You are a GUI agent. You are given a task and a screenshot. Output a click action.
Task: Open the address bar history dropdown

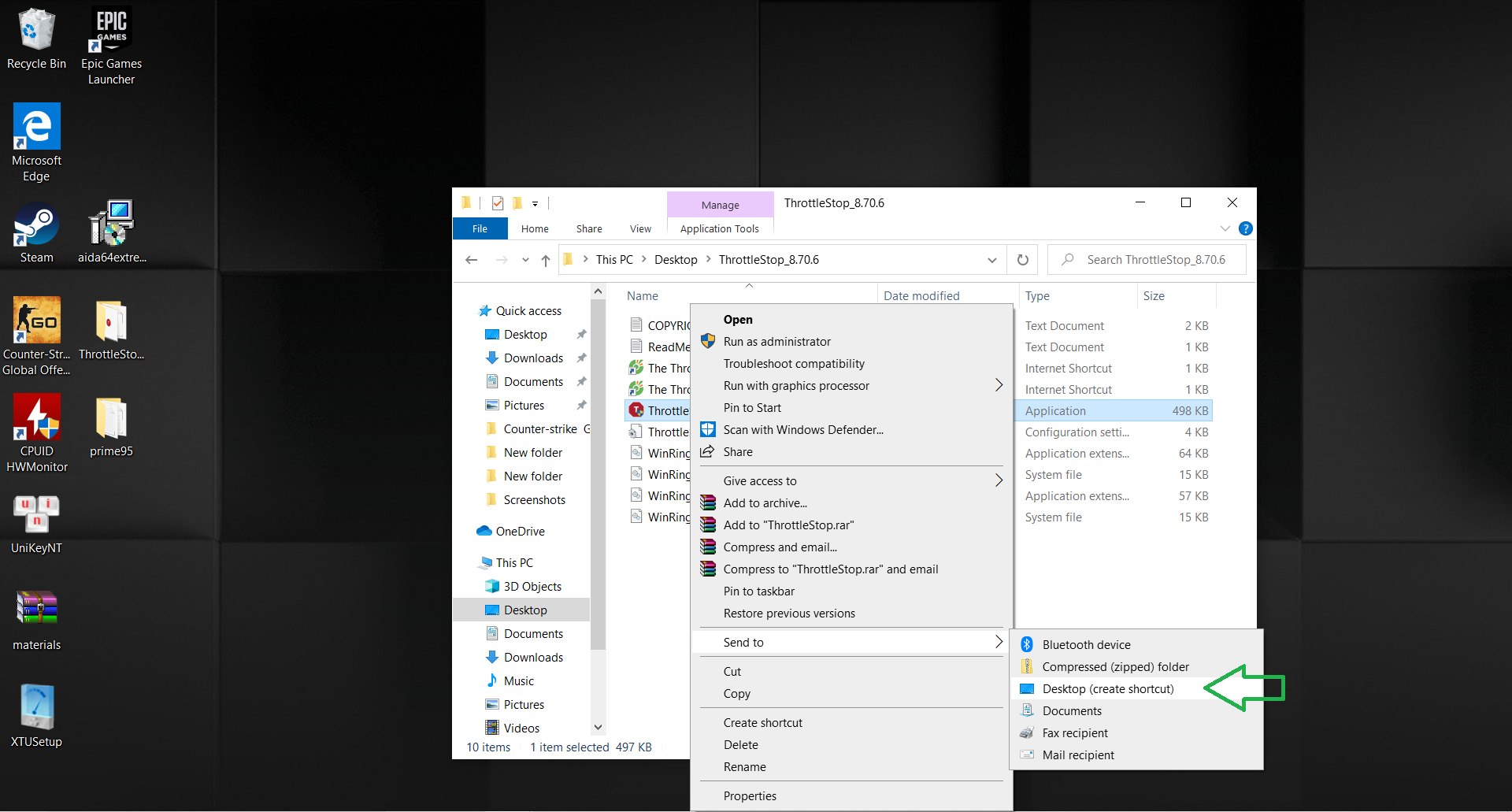pos(991,260)
